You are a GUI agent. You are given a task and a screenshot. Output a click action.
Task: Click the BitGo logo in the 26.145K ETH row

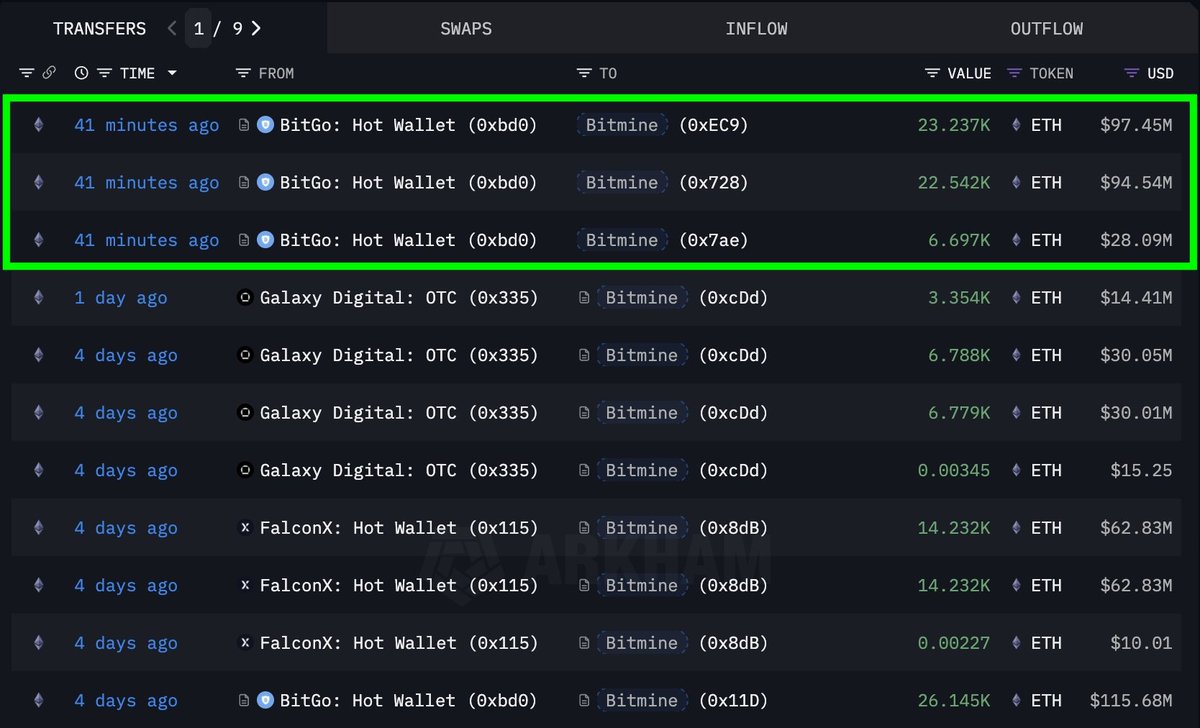click(x=265, y=701)
